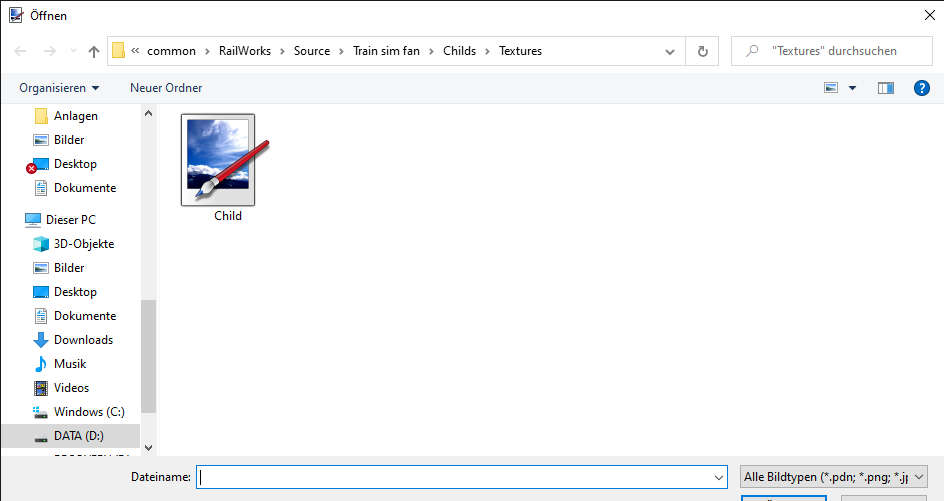Click the paint.net icon in title bar
Screen dimensions: 944x501
click(x=16, y=15)
